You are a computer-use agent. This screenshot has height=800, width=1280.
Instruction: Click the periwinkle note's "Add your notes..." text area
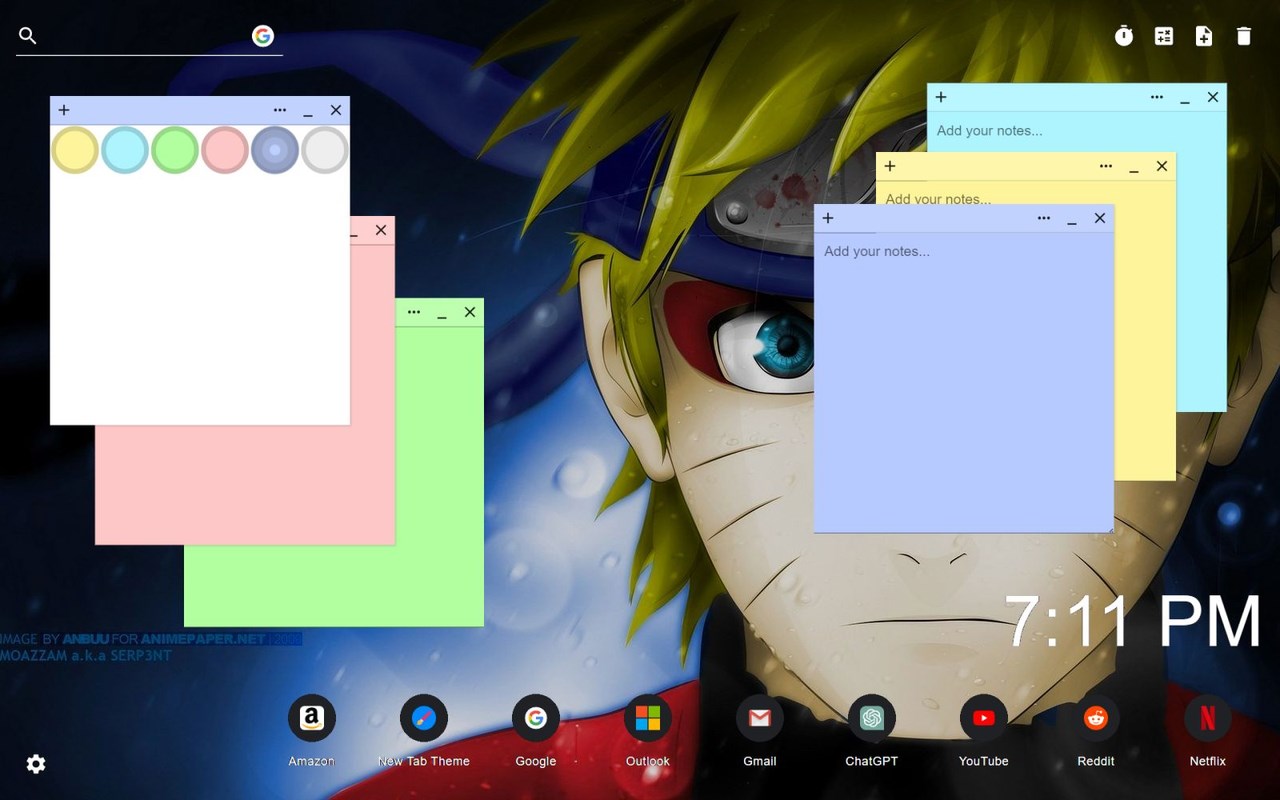point(964,382)
